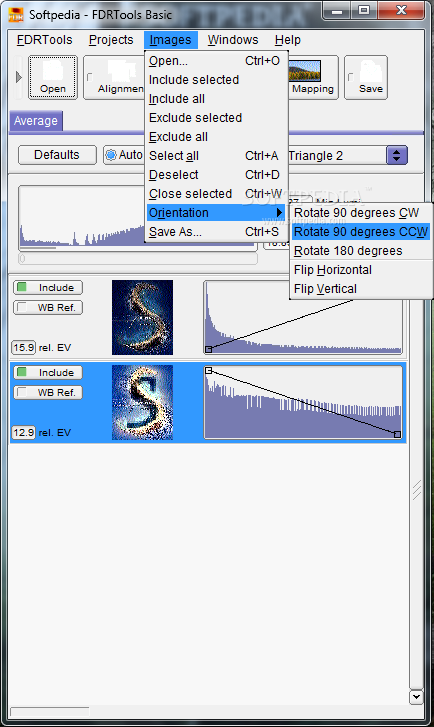Click the Defaults button
This screenshot has width=434, height=727.
pyautogui.click(x=57, y=155)
